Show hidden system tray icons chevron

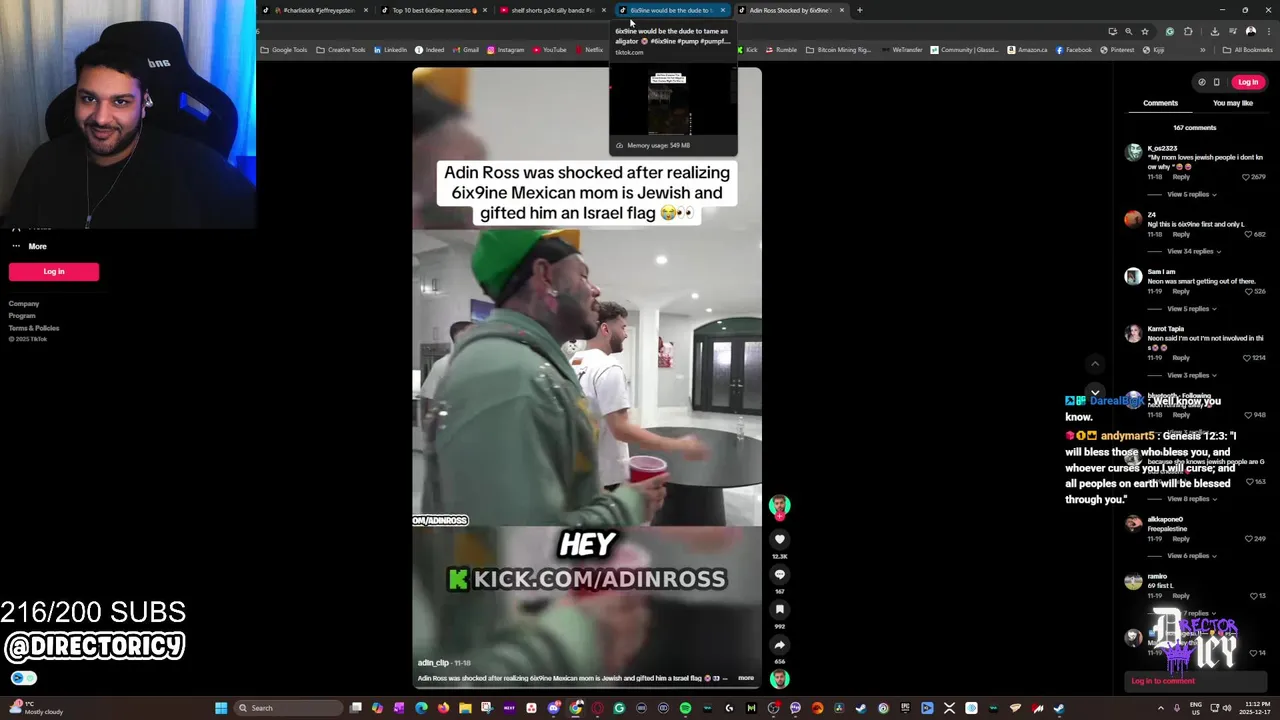(1162, 708)
